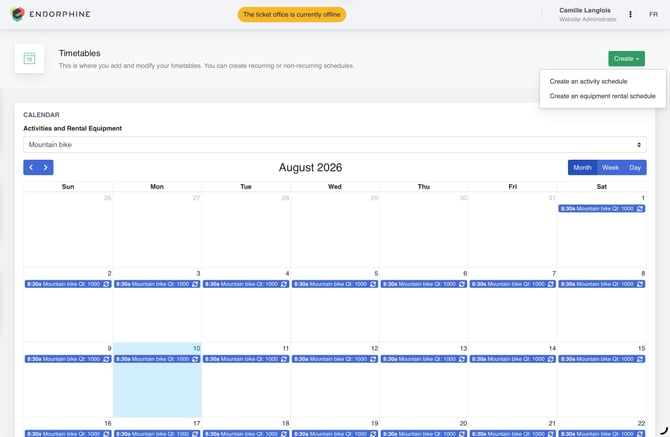This screenshot has width=670, height=437.
Task: Open the Mountain bike event on August 22
Action: click(x=602, y=434)
